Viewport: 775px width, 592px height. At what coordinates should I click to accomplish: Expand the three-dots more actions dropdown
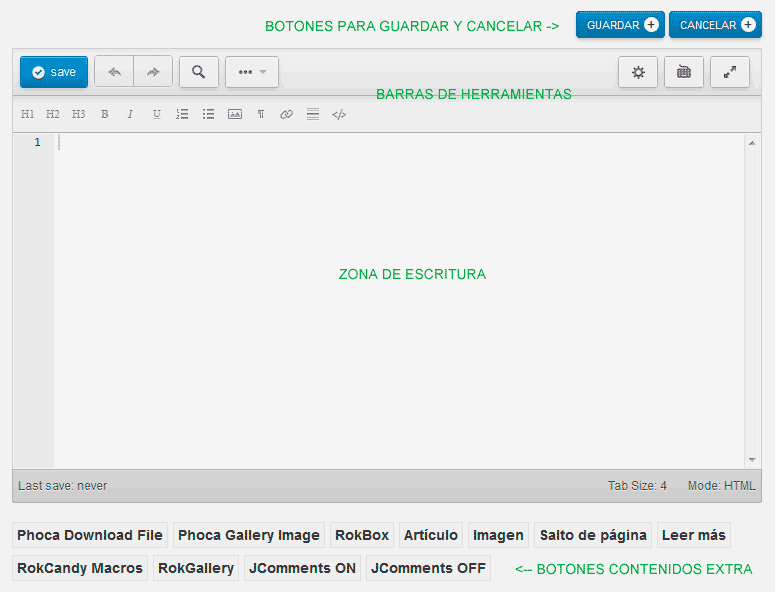(252, 72)
